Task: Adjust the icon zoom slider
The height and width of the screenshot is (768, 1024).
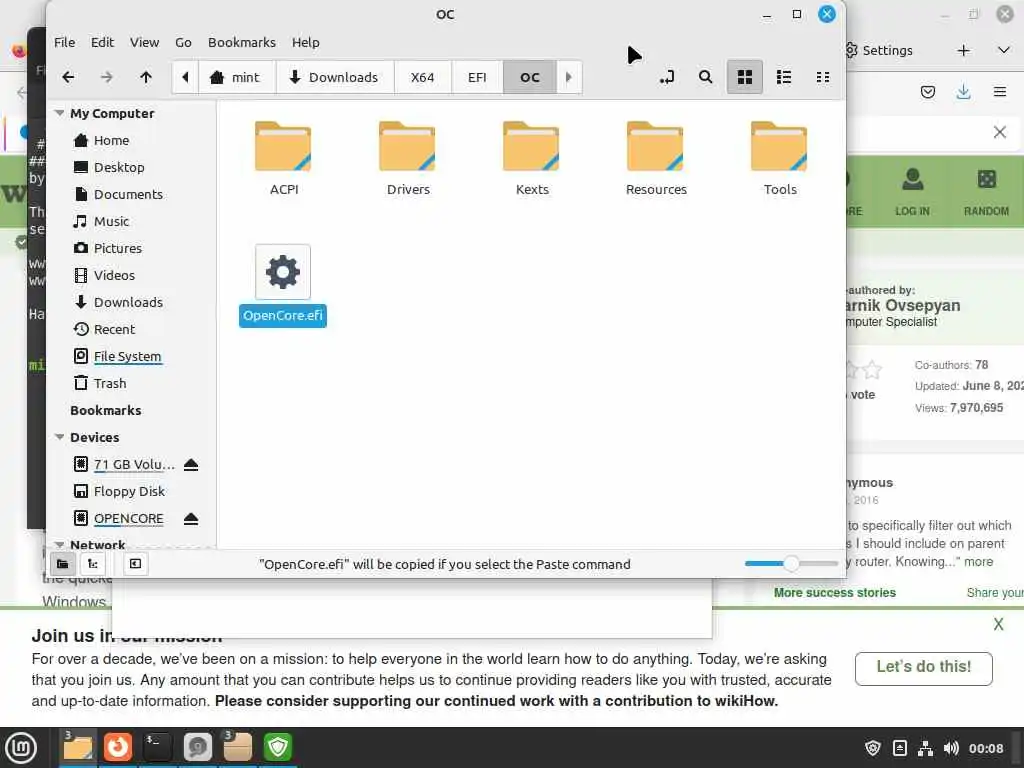Action: pos(791,564)
